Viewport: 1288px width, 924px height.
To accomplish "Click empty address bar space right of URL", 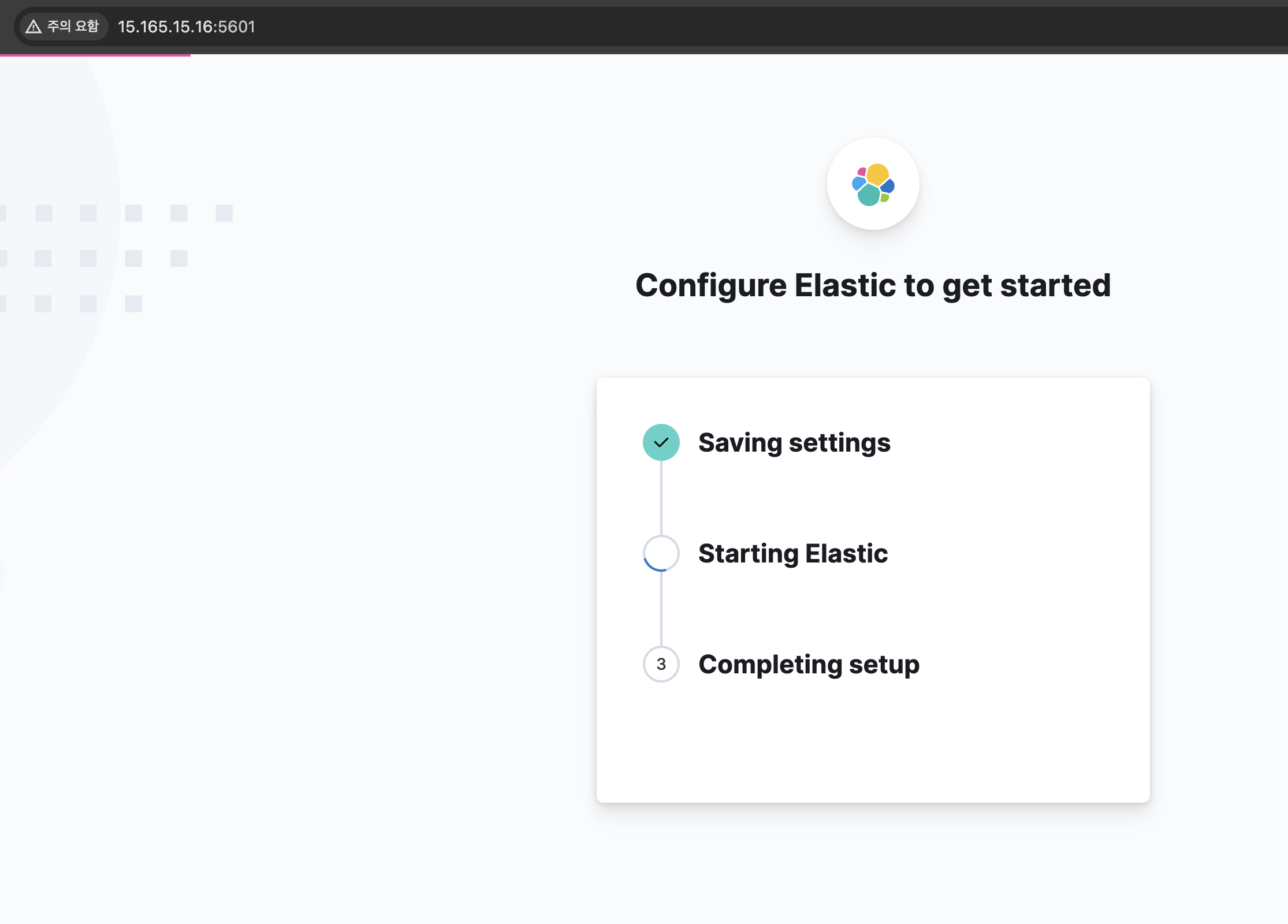I will point(693,27).
